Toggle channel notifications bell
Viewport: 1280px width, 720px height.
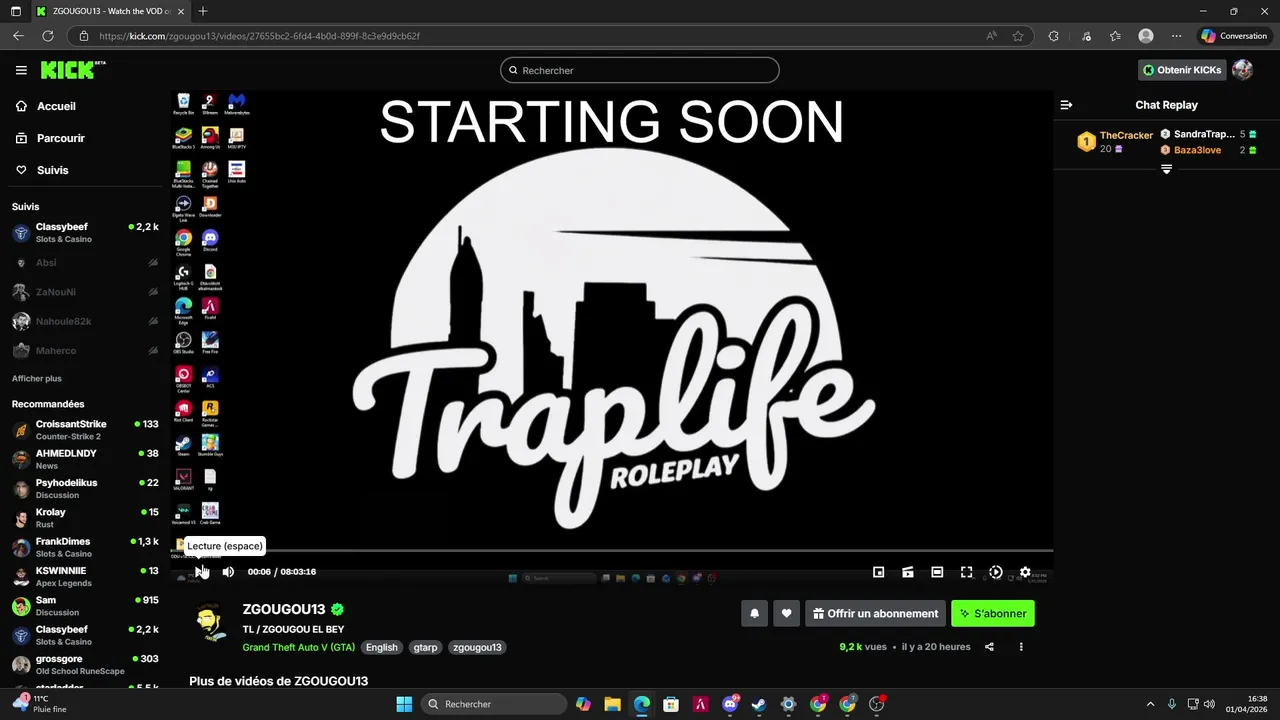(755, 613)
